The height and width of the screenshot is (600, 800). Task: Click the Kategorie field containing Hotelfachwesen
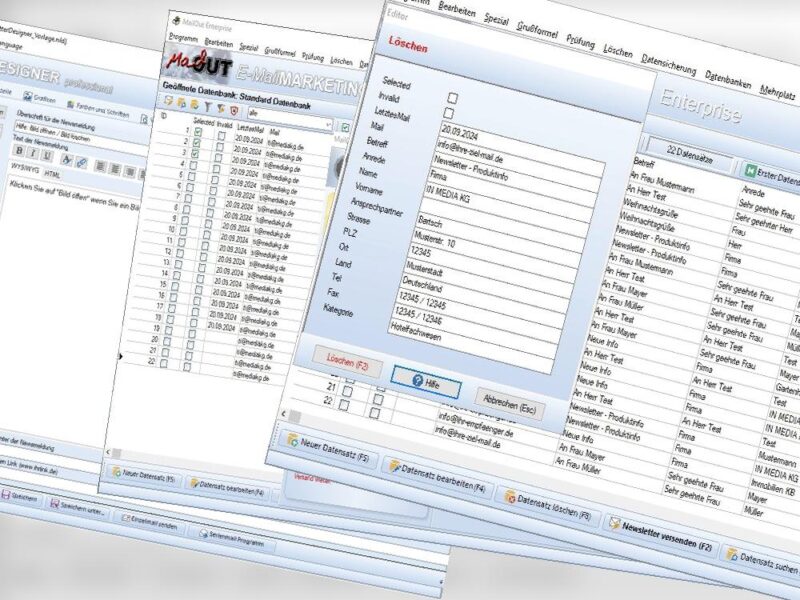tap(473, 347)
